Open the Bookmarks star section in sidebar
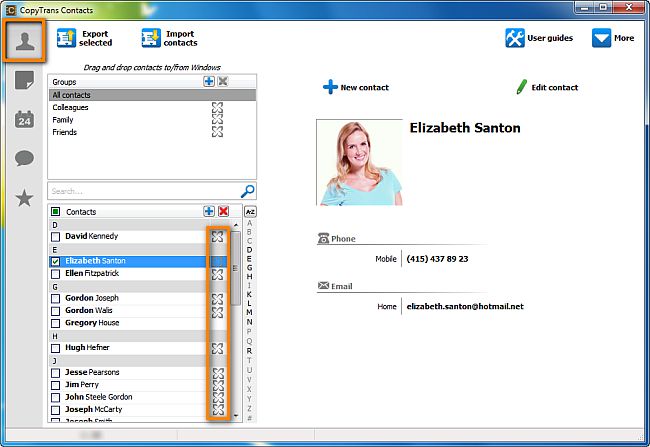 coord(24,198)
